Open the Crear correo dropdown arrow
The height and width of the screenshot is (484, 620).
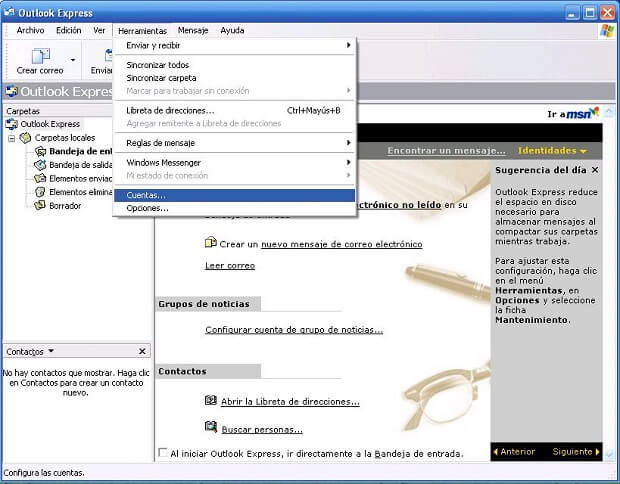[73, 60]
